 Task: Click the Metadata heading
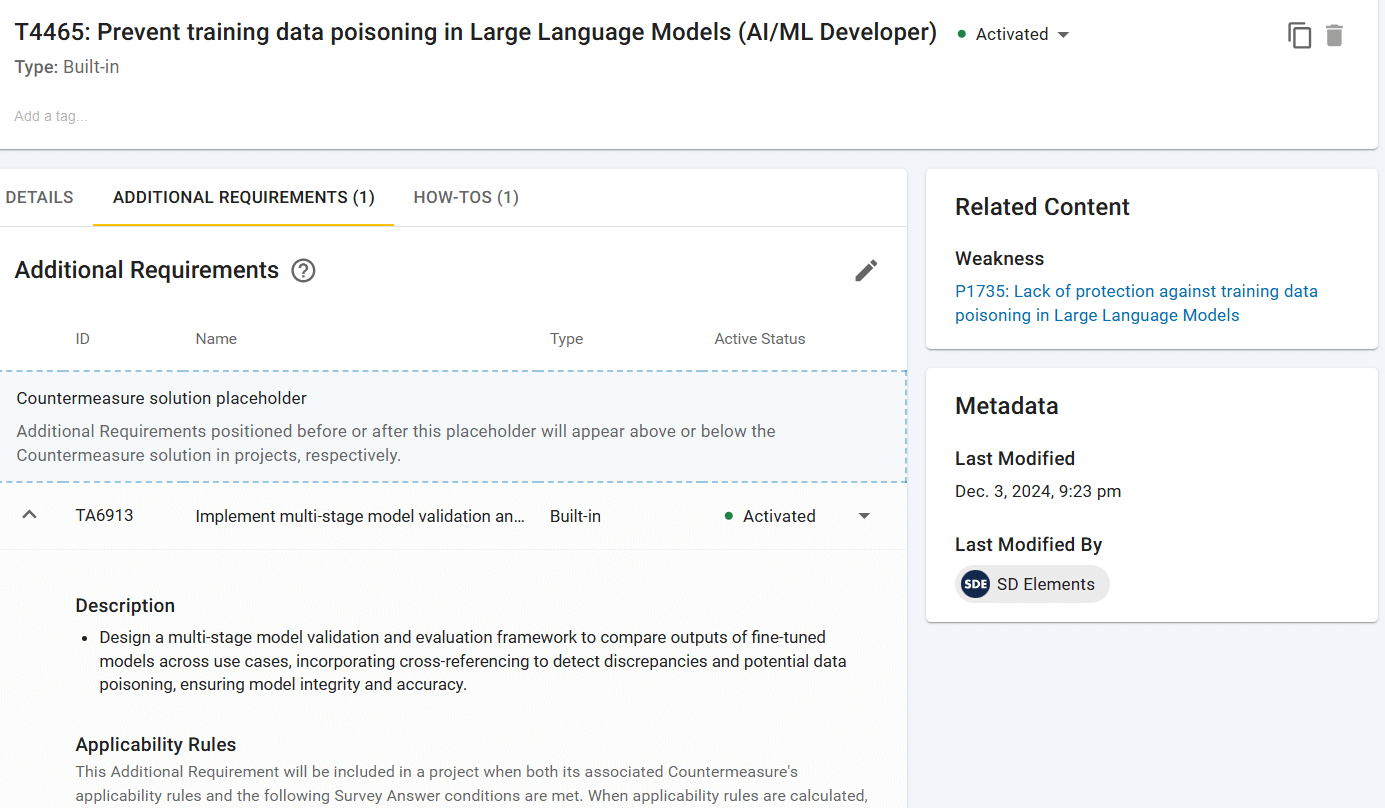(1006, 406)
